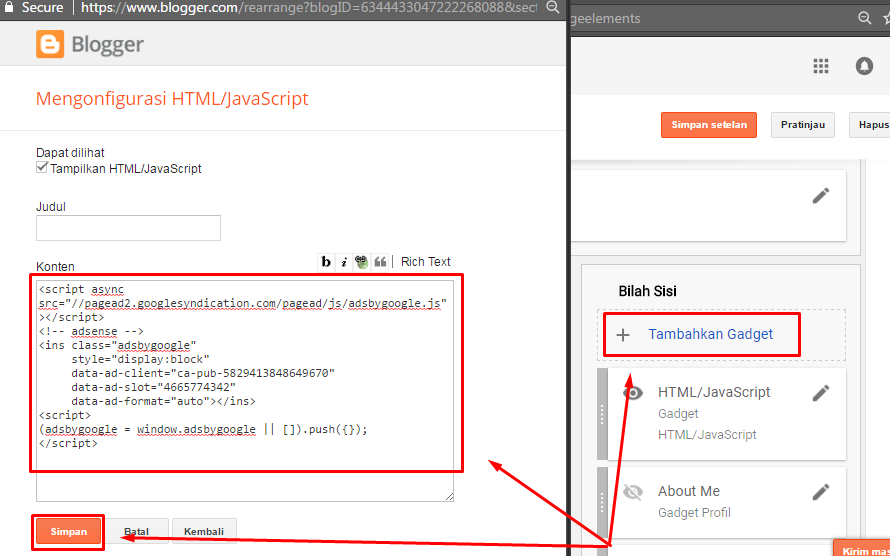Image resolution: width=890 pixels, height=556 pixels.
Task: Click the secure padlock icon
Action: click(x=9, y=7)
